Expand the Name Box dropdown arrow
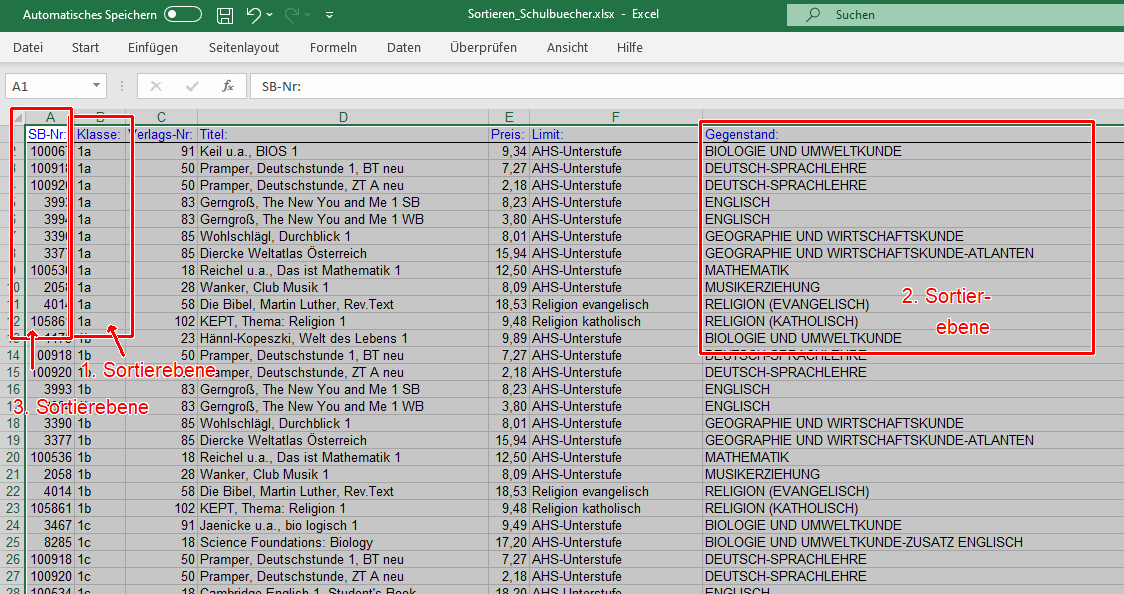This screenshot has width=1124, height=594. [x=97, y=86]
